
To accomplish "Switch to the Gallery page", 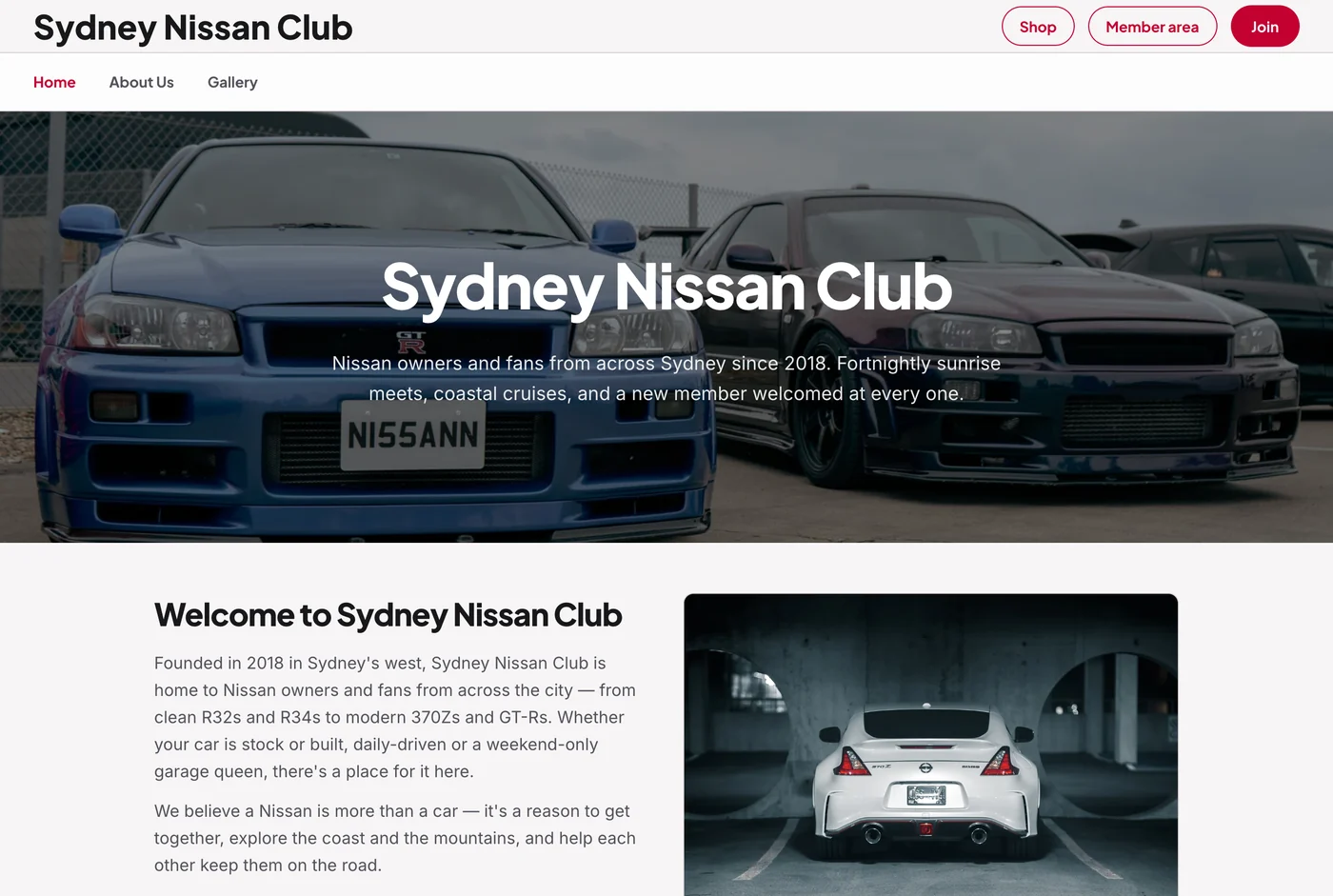I will (x=232, y=83).
